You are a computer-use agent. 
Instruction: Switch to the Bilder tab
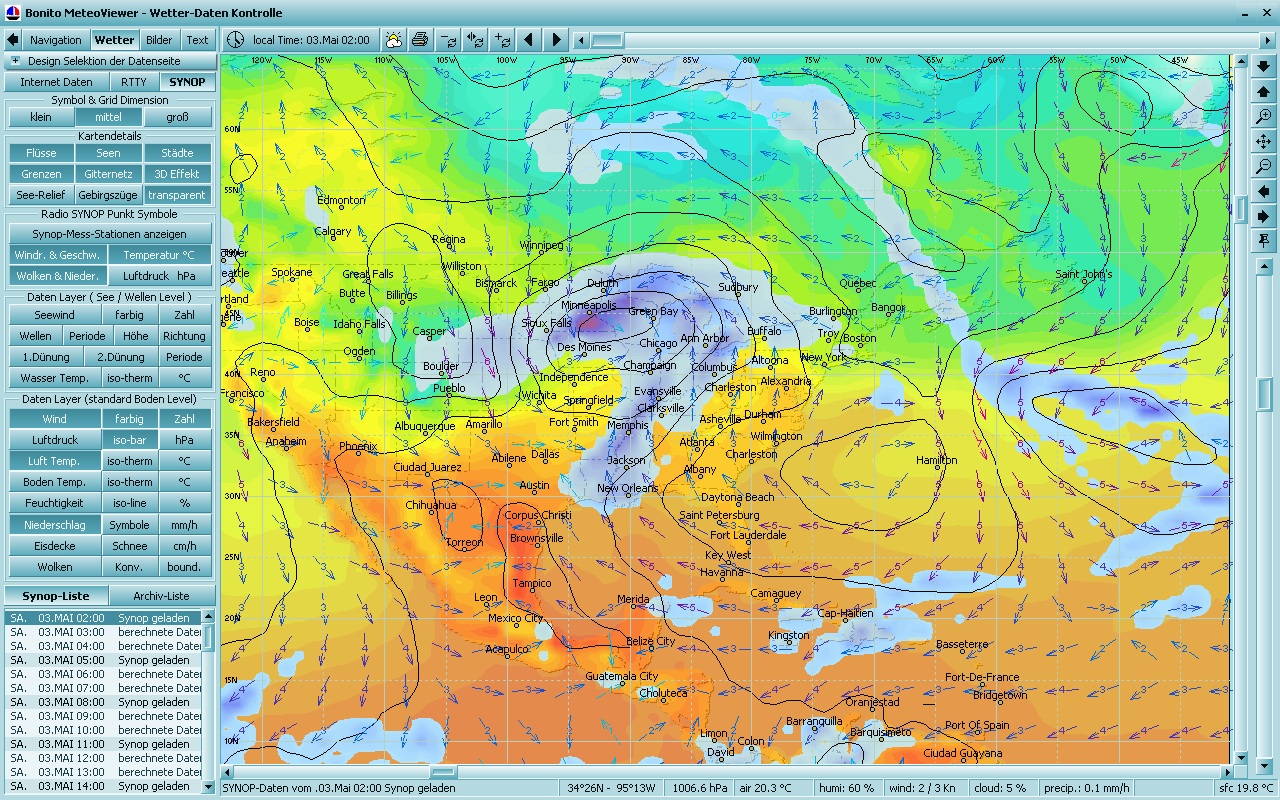159,40
